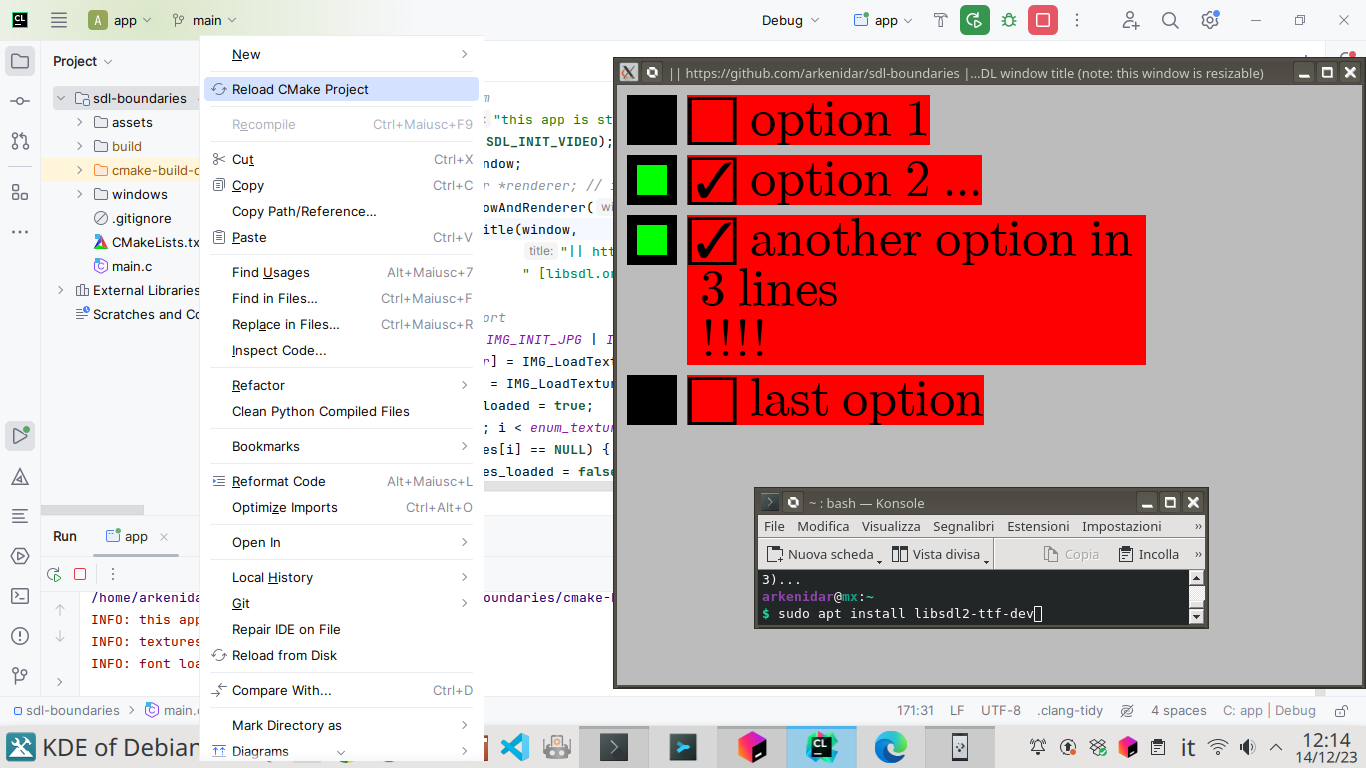
Task: Click green indicator beside option 2
Action: tap(652, 180)
